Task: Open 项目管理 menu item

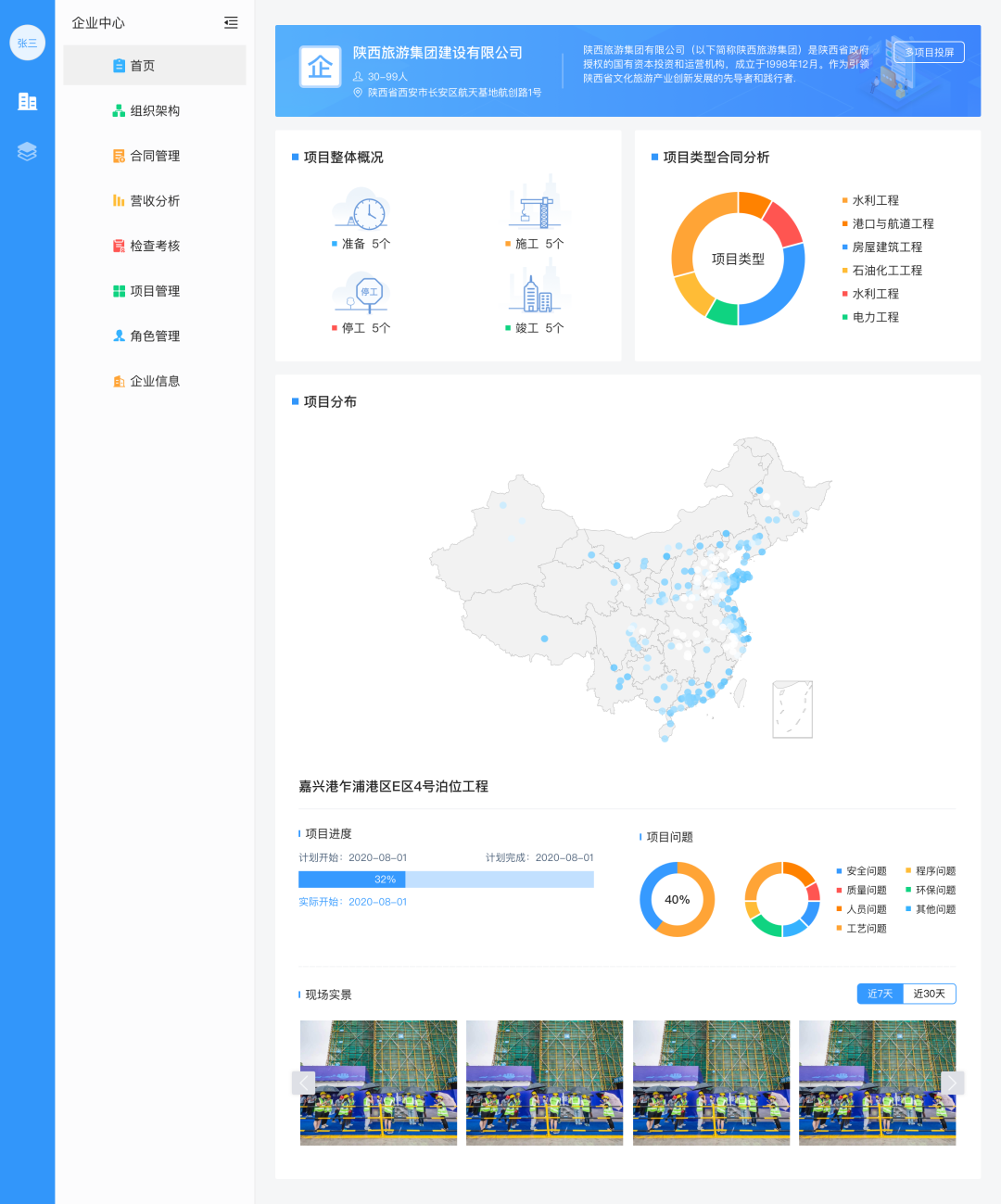Action: (155, 291)
